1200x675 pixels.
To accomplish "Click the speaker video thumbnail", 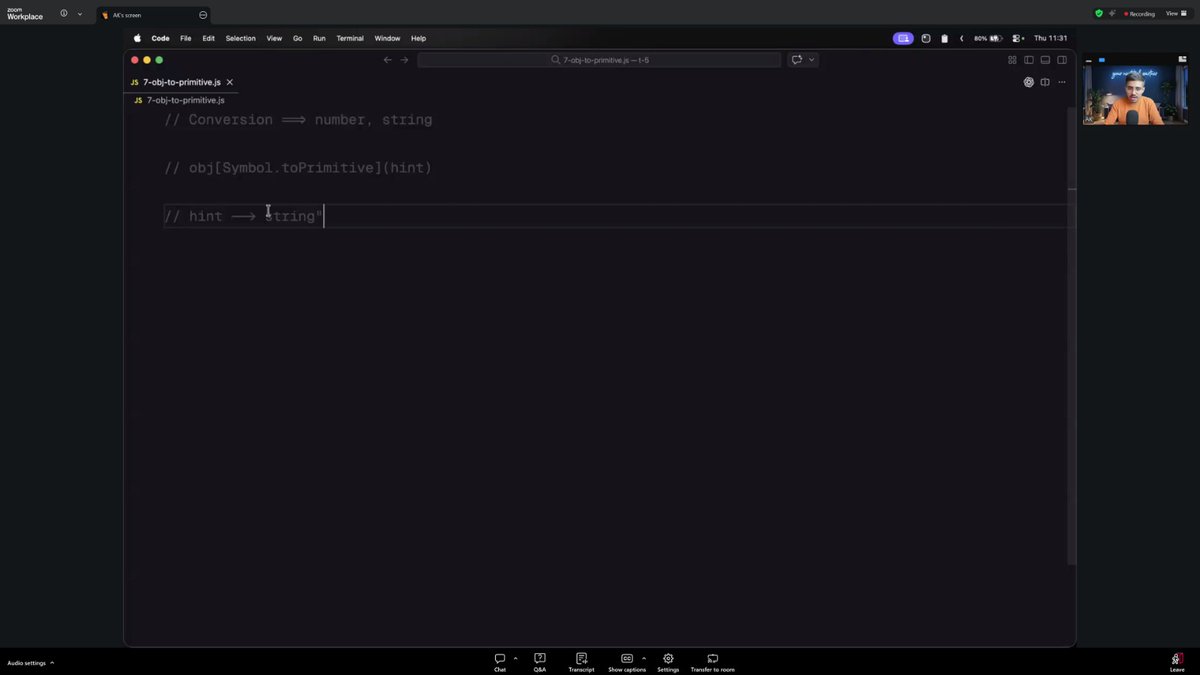I will click(x=1136, y=95).
